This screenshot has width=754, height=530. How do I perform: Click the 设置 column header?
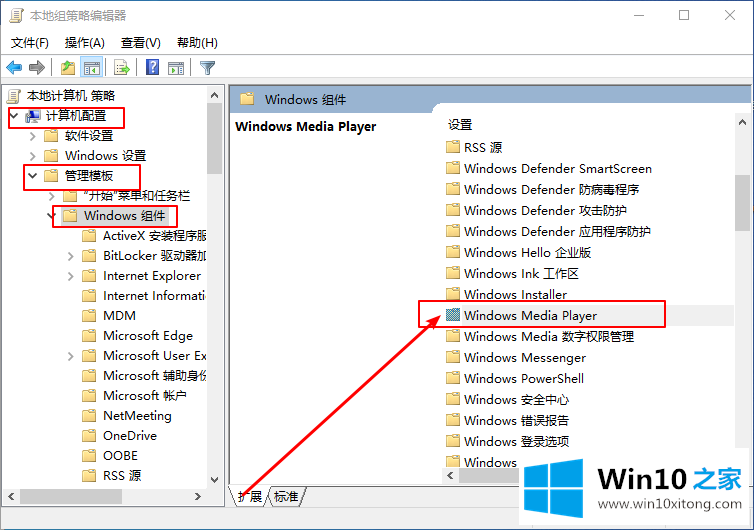[460, 125]
